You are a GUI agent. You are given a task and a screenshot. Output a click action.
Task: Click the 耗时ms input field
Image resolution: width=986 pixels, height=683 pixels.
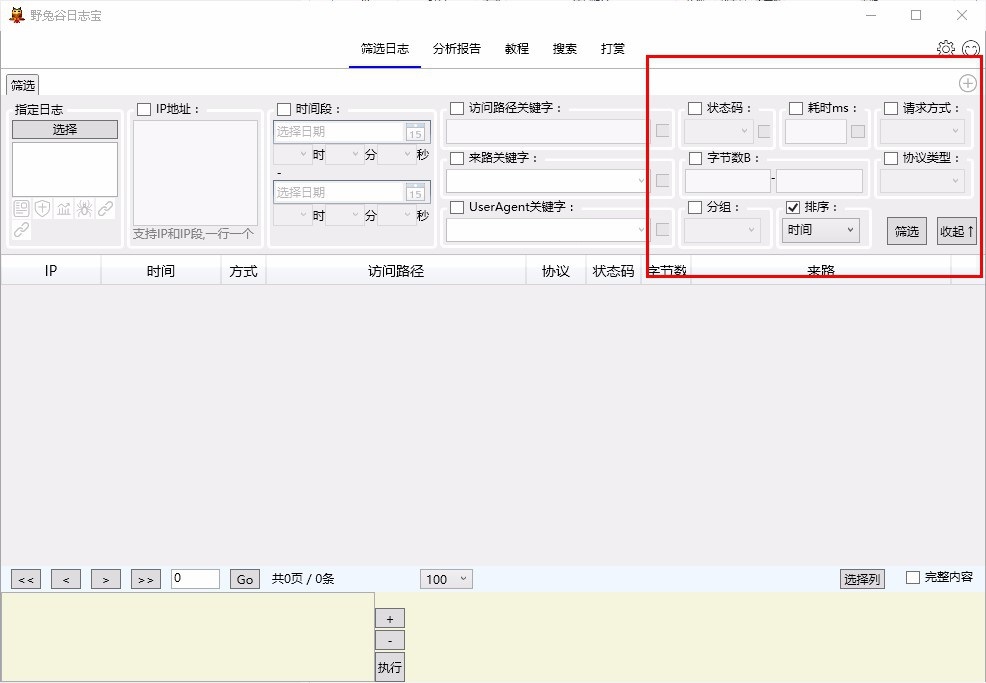(x=816, y=131)
